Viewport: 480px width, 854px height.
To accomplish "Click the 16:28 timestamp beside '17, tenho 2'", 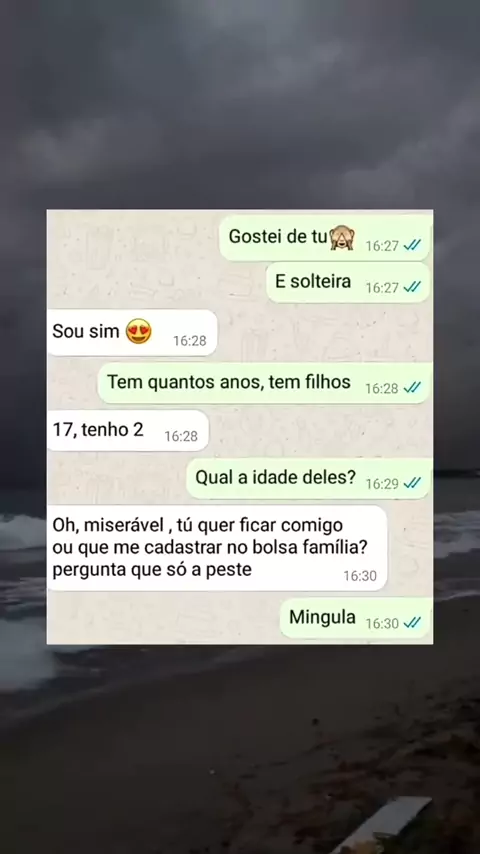I will [x=181, y=436].
